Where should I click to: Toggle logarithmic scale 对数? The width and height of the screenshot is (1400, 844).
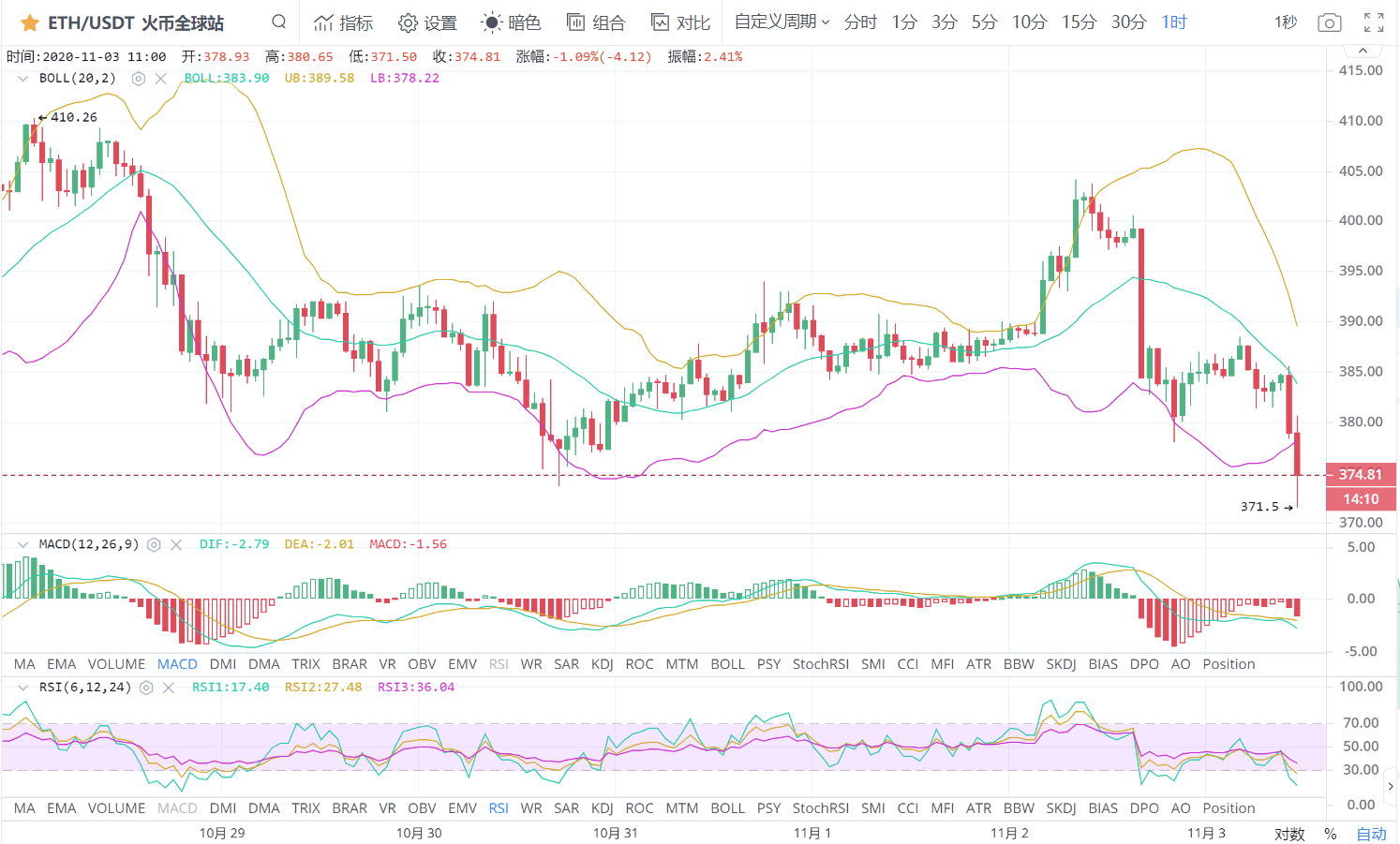[1289, 834]
